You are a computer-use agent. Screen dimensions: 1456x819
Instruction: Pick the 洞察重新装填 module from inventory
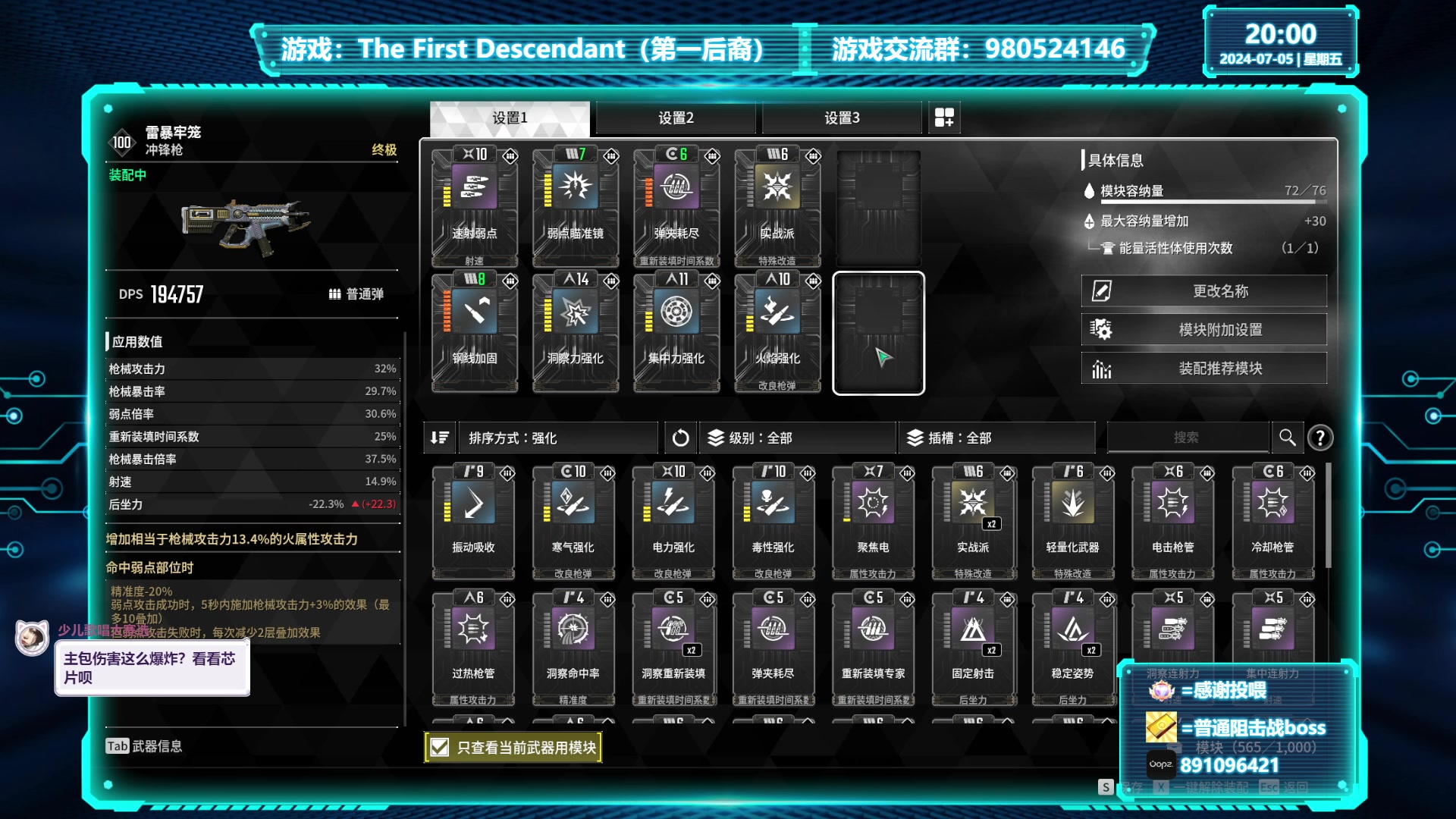pos(673,648)
